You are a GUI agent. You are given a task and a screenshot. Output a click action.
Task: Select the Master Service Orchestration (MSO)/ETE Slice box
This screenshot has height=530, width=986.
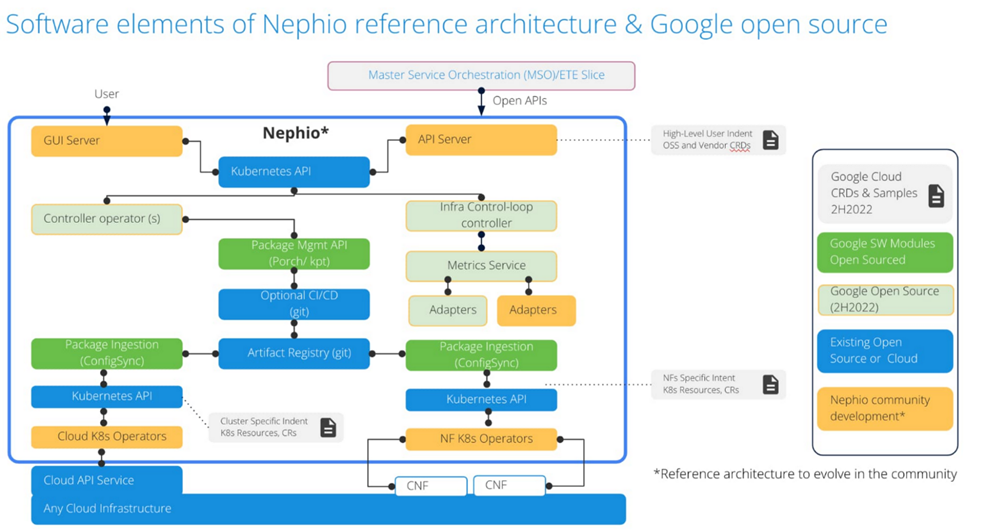[x=481, y=75]
